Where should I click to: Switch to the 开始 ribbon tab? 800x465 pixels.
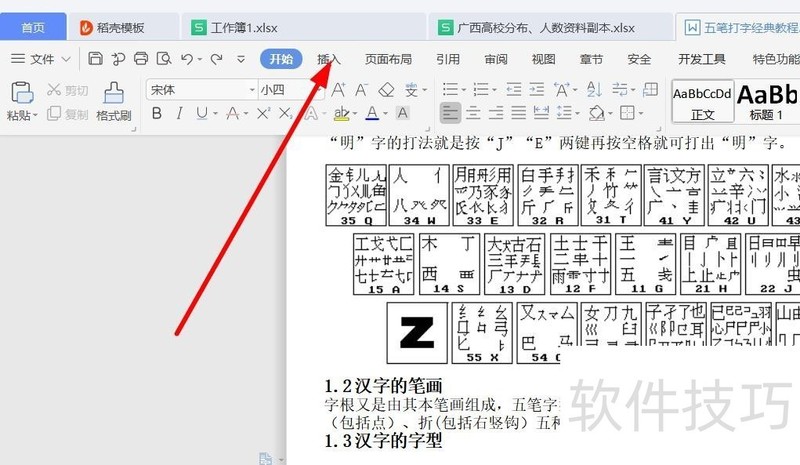click(x=281, y=59)
